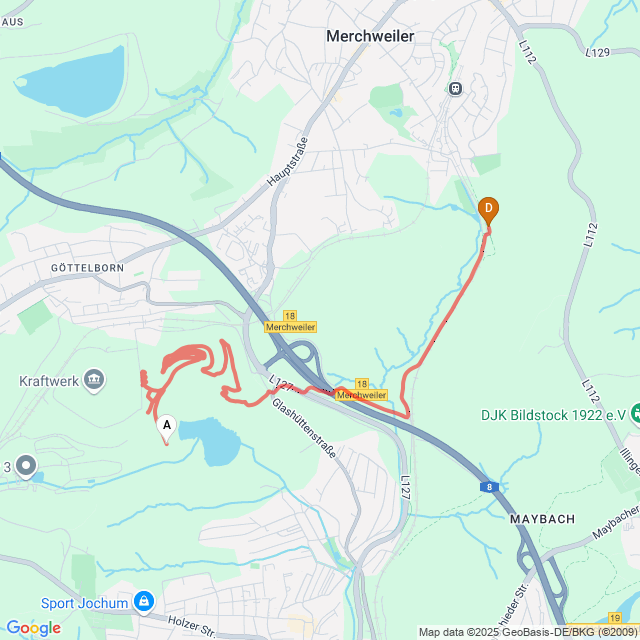Screen dimensions: 640x640
Task: Click the MAYBACH district label
Action: pos(542,519)
